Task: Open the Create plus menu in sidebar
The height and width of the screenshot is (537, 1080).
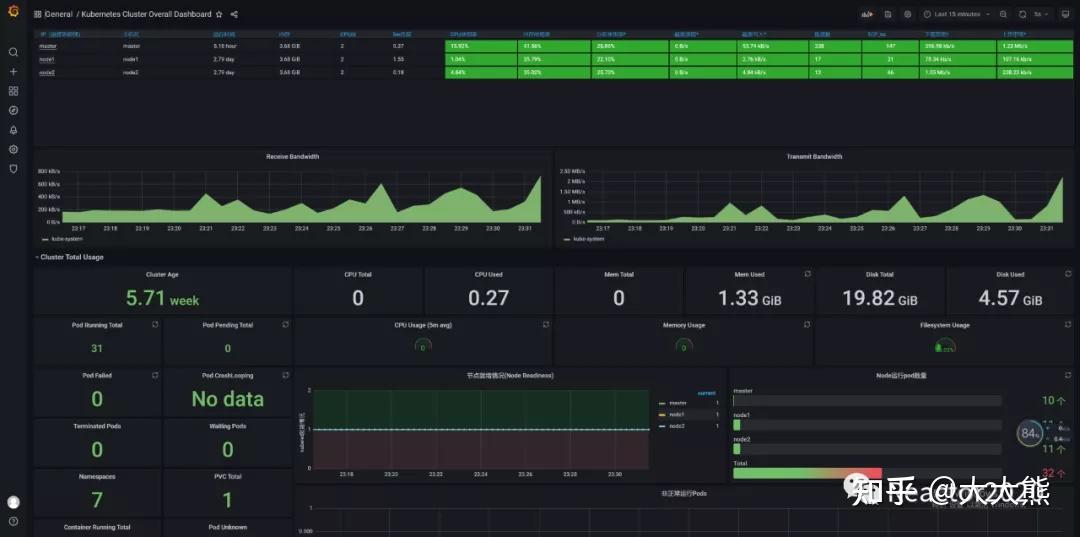Action: [x=13, y=72]
